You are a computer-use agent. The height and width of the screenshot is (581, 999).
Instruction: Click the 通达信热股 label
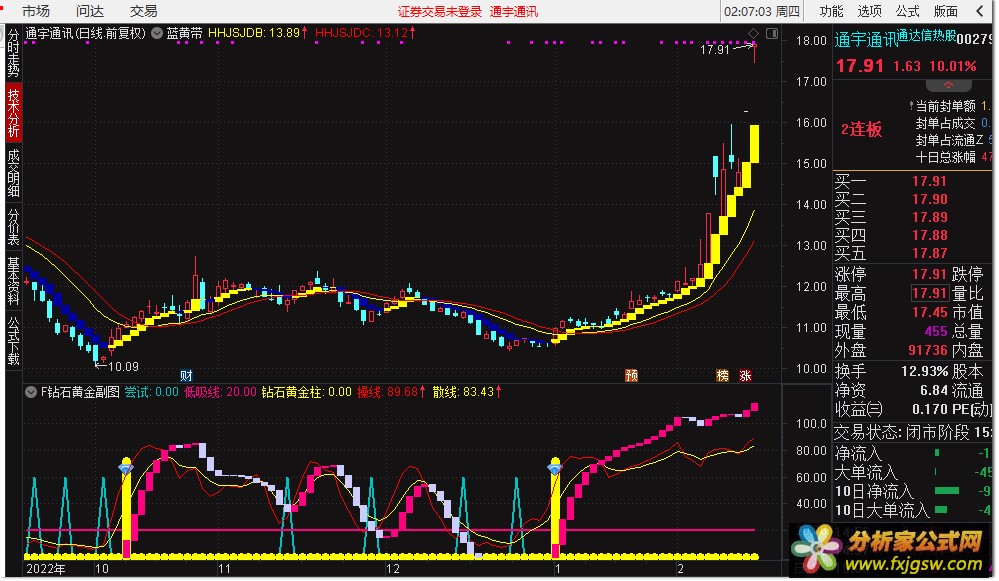(926, 36)
